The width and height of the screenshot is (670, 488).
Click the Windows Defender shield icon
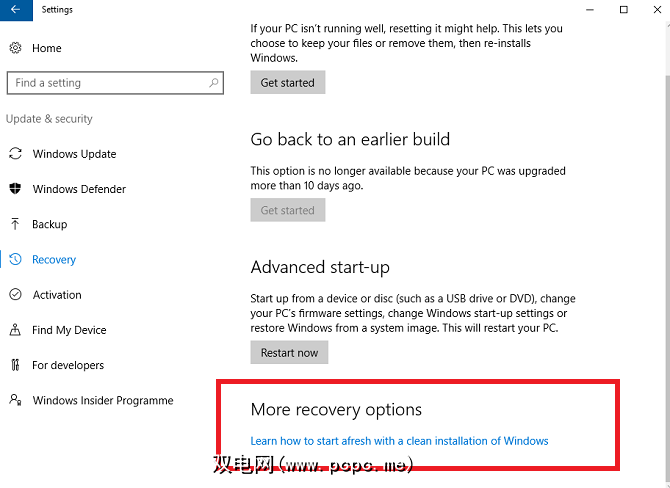coord(15,189)
